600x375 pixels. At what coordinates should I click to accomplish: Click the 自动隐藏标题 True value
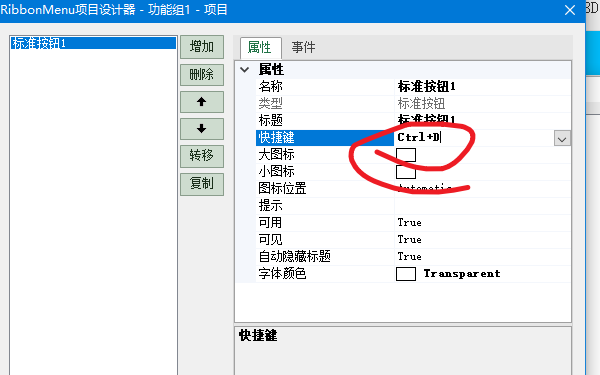[x=409, y=257]
